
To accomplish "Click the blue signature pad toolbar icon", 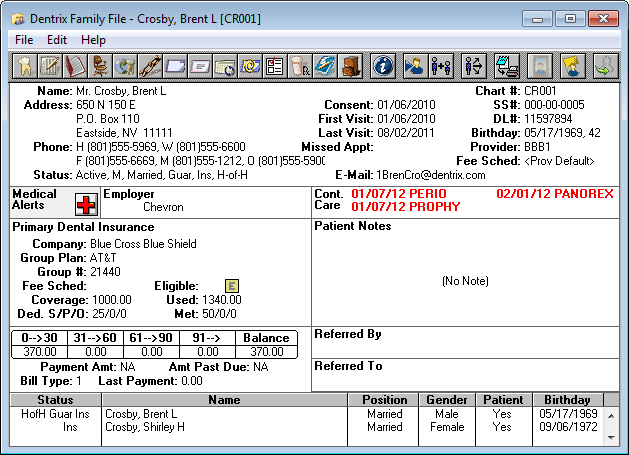I will (x=324, y=66).
